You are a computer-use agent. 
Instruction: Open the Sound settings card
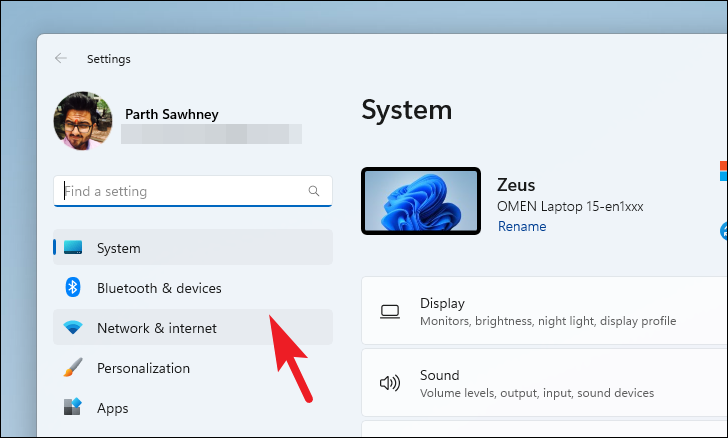(x=544, y=383)
